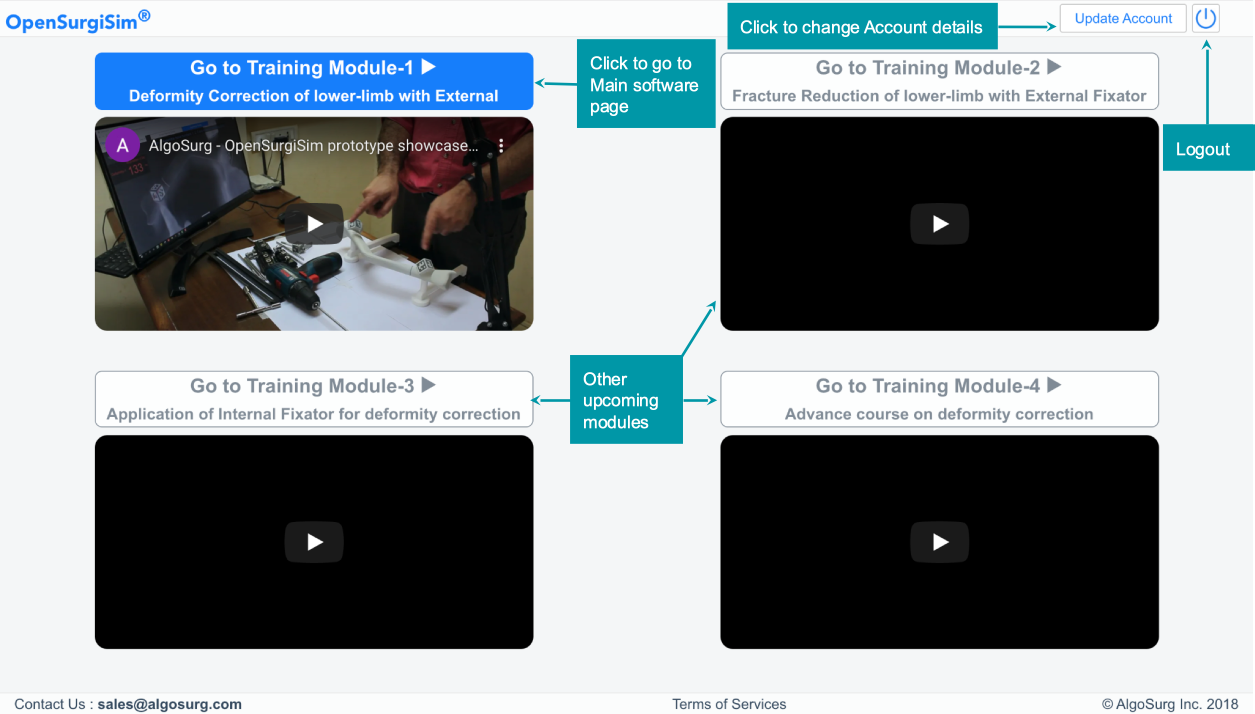This screenshot has height=714, width=1255.
Task: Select Go to Training Module-4 button
Action: click(939, 399)
